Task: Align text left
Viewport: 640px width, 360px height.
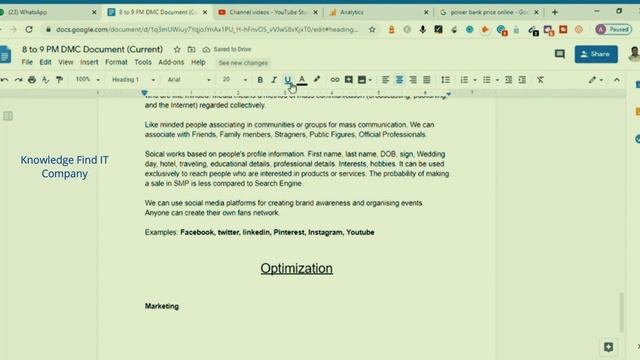Action: 385,80
